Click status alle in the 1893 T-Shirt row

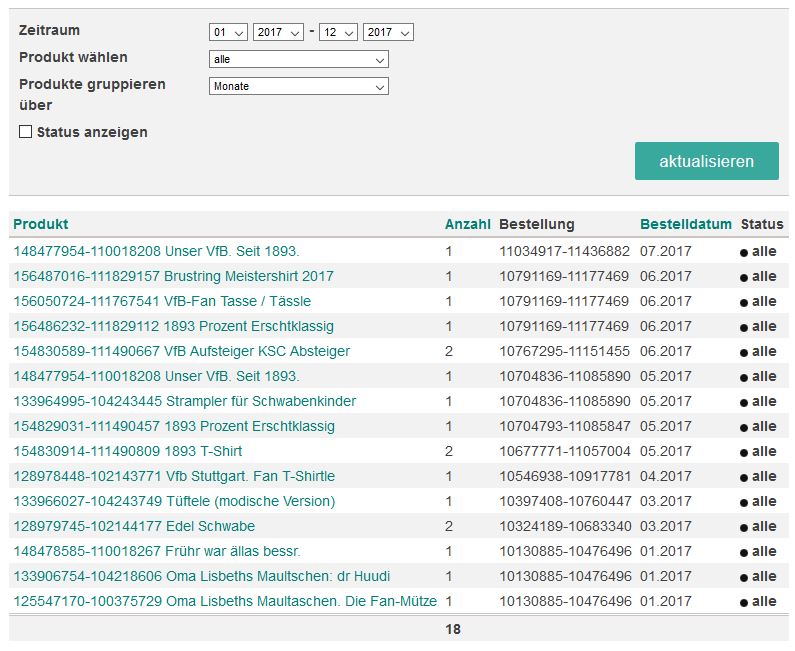click(764, 451)
